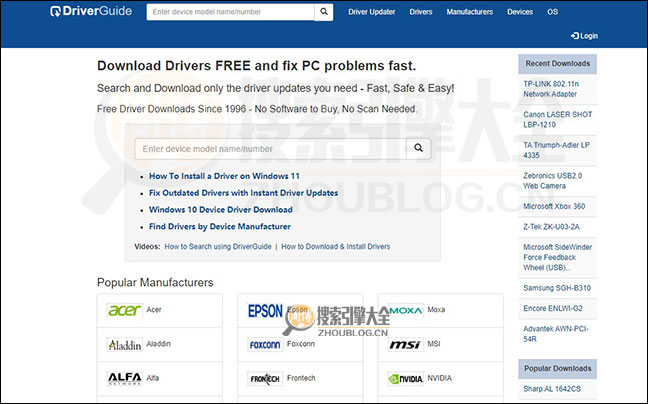Screen dimensions: 648x404
Task: Click the ALFA Network logo image
Action: pos(124,378)
